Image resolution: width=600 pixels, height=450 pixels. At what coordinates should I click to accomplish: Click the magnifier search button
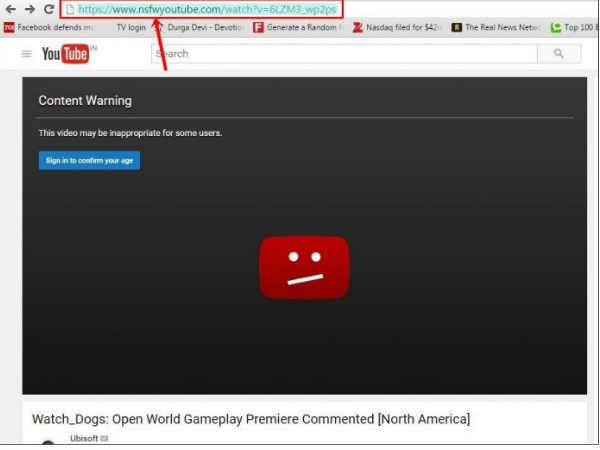point(559,54)
